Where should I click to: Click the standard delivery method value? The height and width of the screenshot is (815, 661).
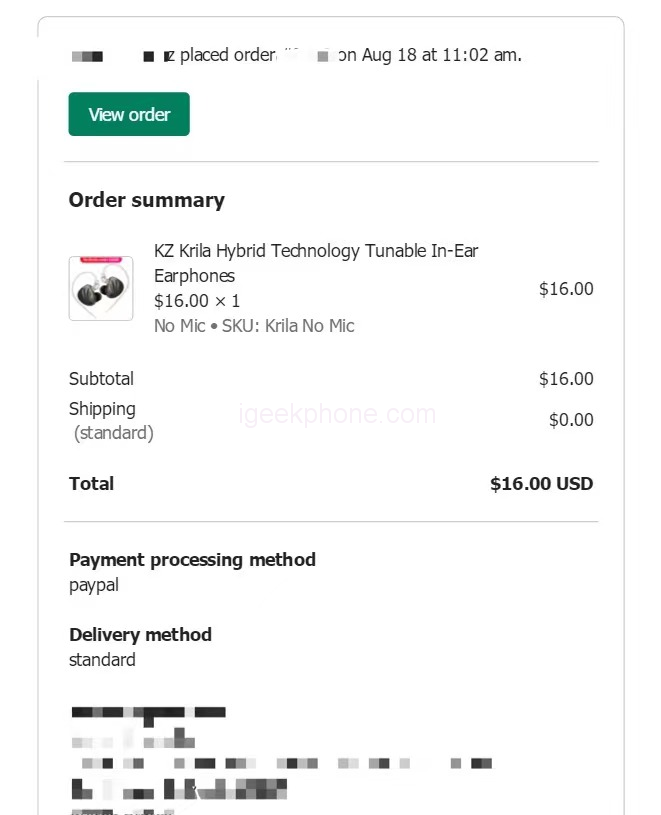pyautogui.click(x=102, y=660)
